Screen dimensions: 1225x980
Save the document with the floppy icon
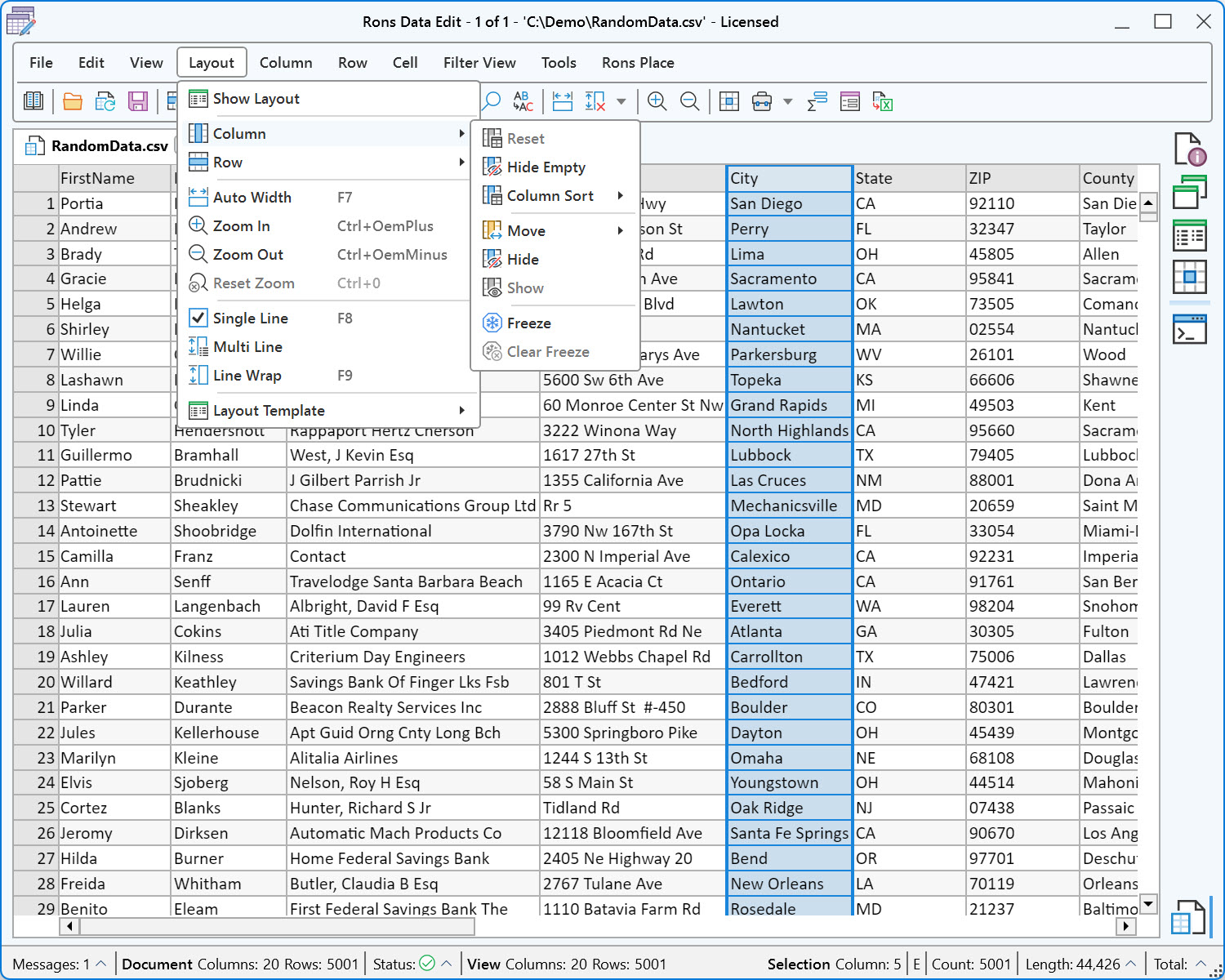coord(138,101)
